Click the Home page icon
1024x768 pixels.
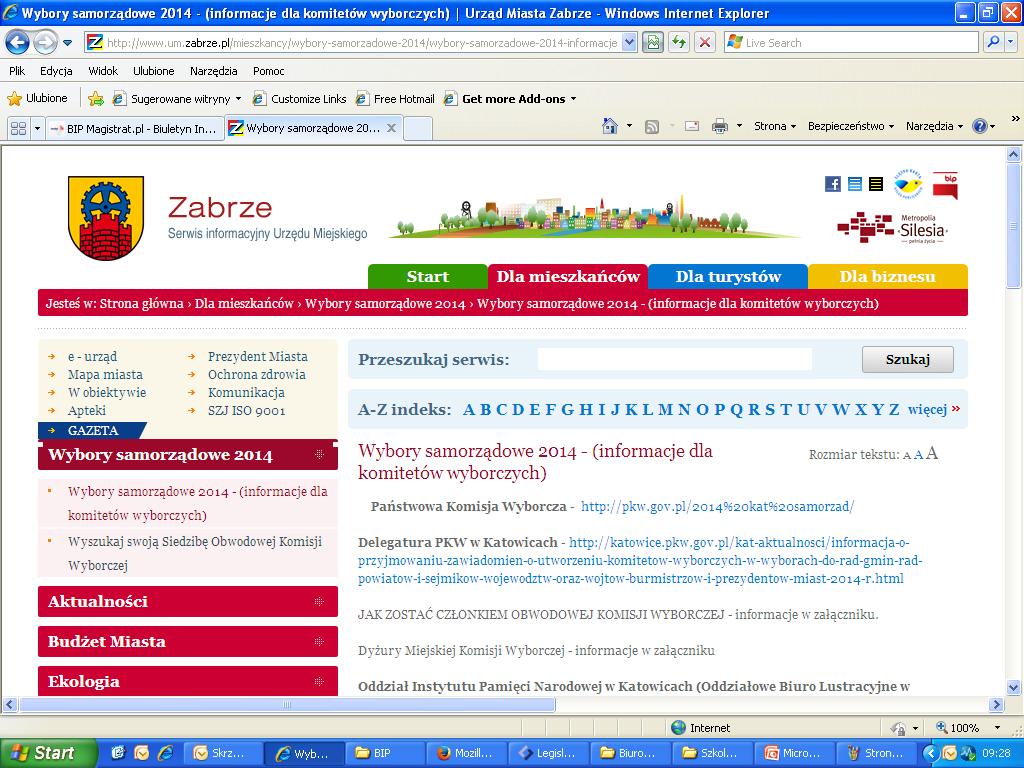point(609,126)
